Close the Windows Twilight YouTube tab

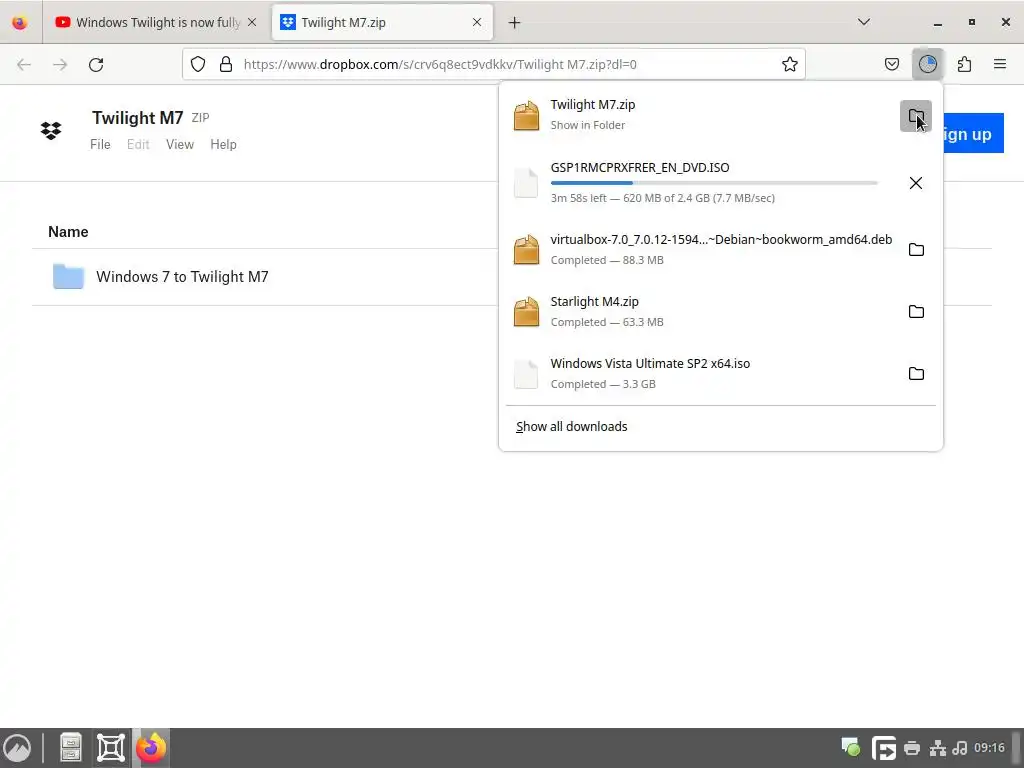(x=252, y=22)
